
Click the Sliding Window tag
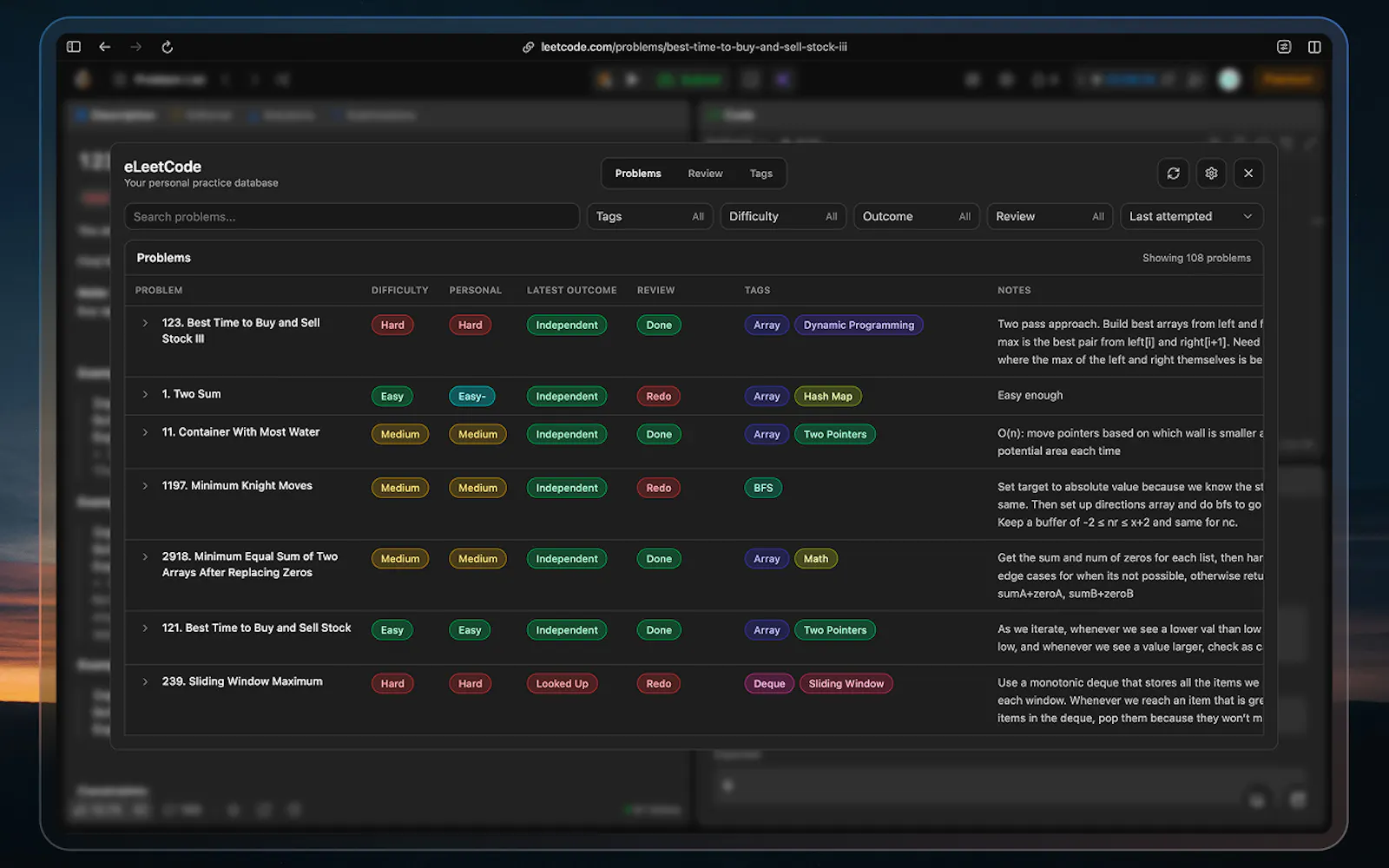[x=846, y=684]
